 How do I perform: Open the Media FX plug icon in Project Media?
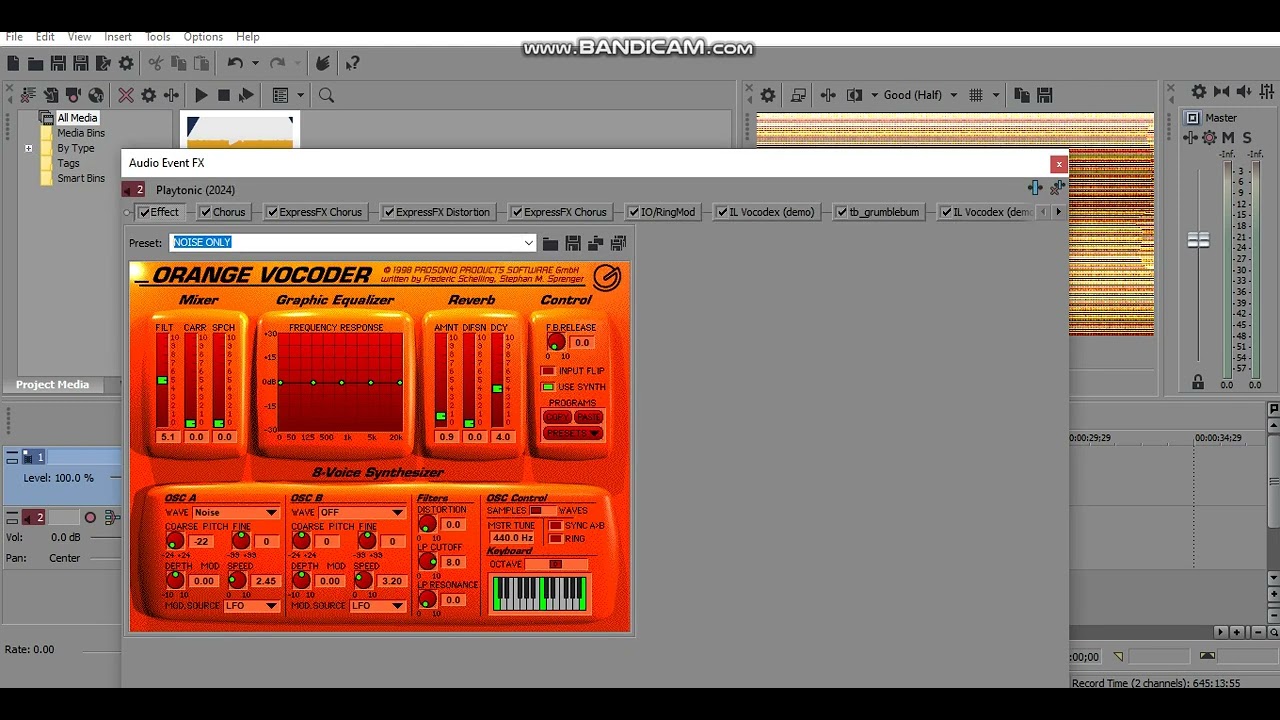click(171, 95)
